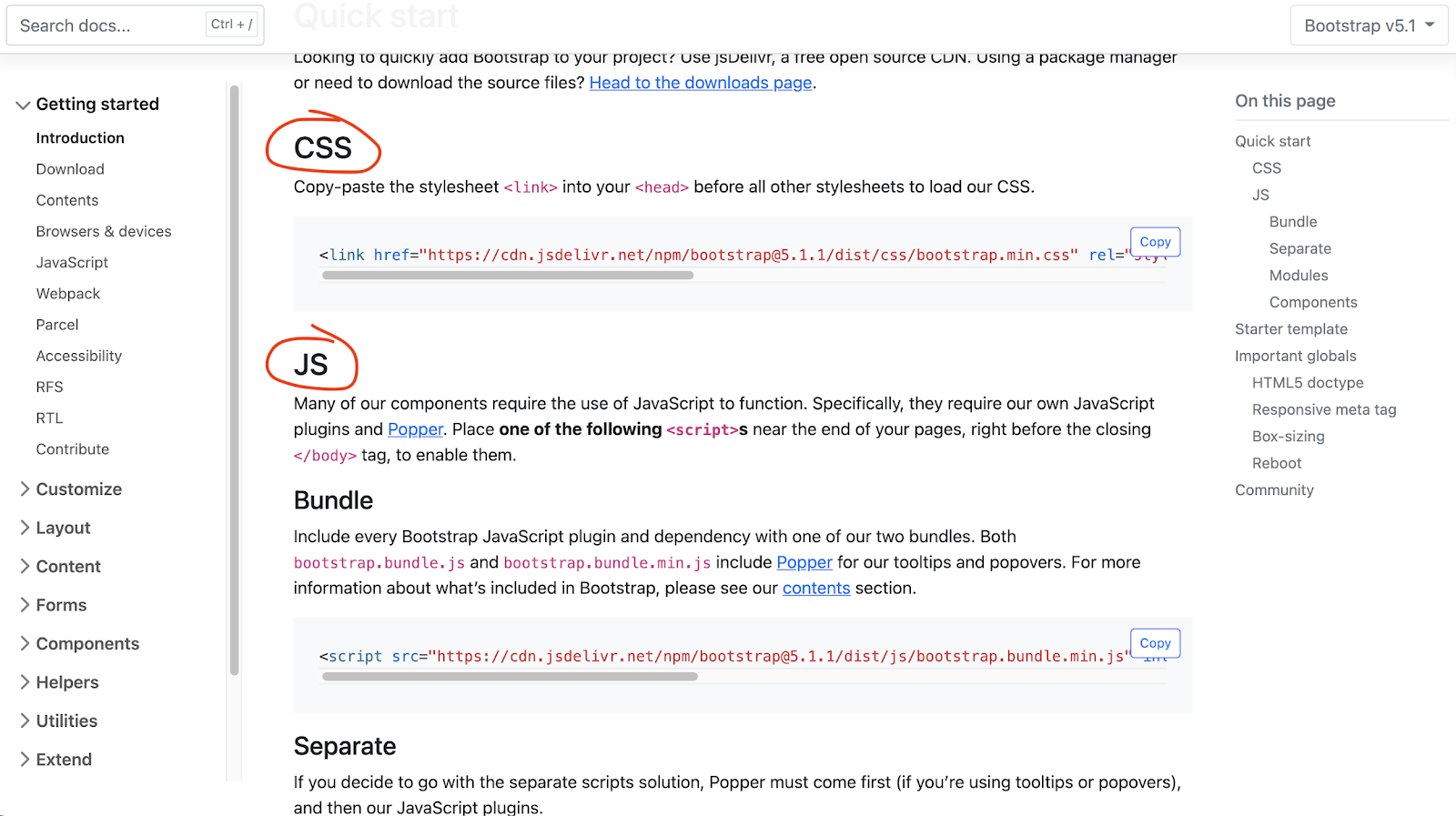Focus the Search docs input field
Image resolution: width=1456 pixels, height=816 pixels.
point(136,25)
